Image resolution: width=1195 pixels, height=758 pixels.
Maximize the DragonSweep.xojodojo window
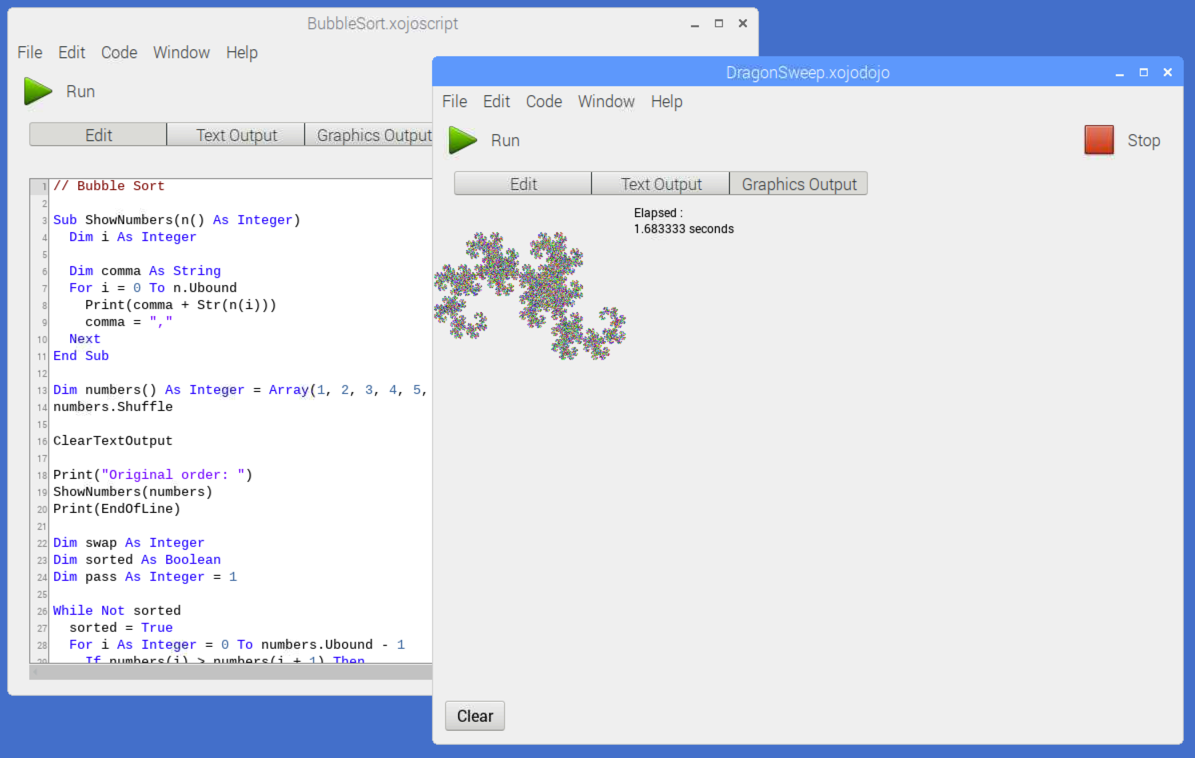coord(1144,73)
